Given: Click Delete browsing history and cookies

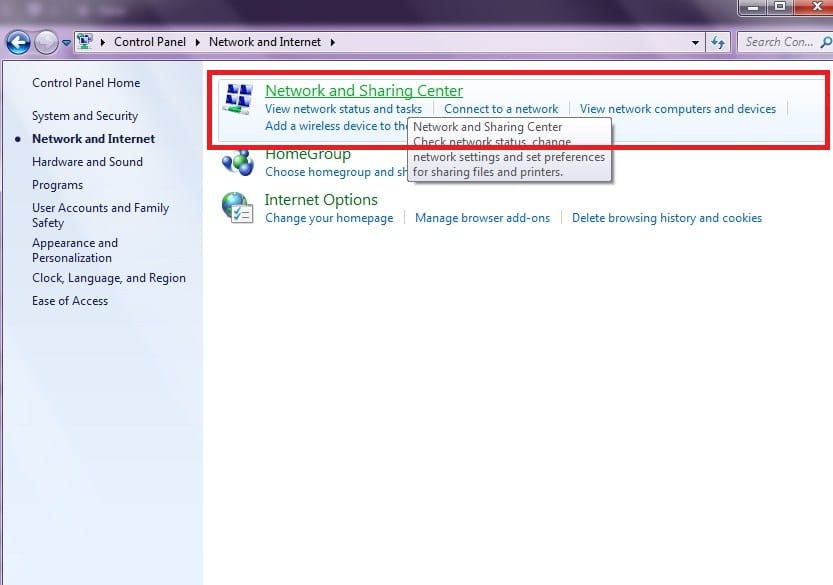Looking at the screenshot, I should click(x=667, y=218).
